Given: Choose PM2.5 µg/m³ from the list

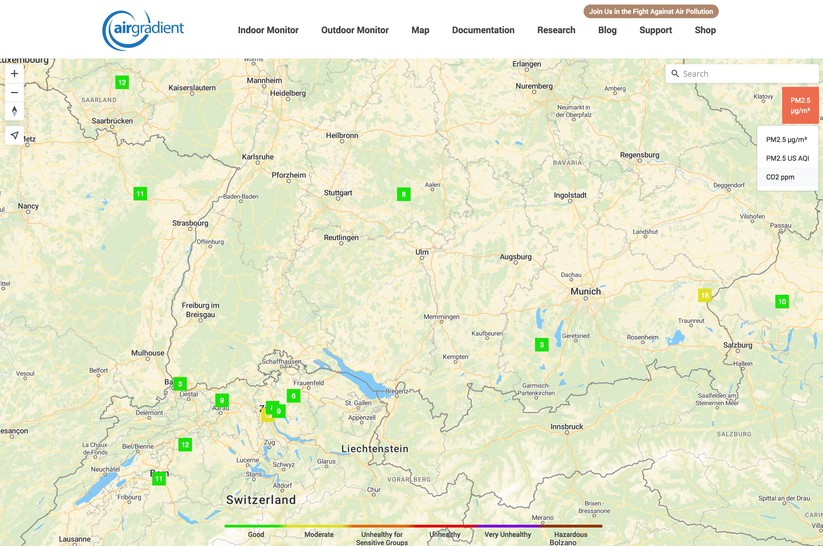Looking at the screenshot, I should pyautogui.click(x=786, y=140).
